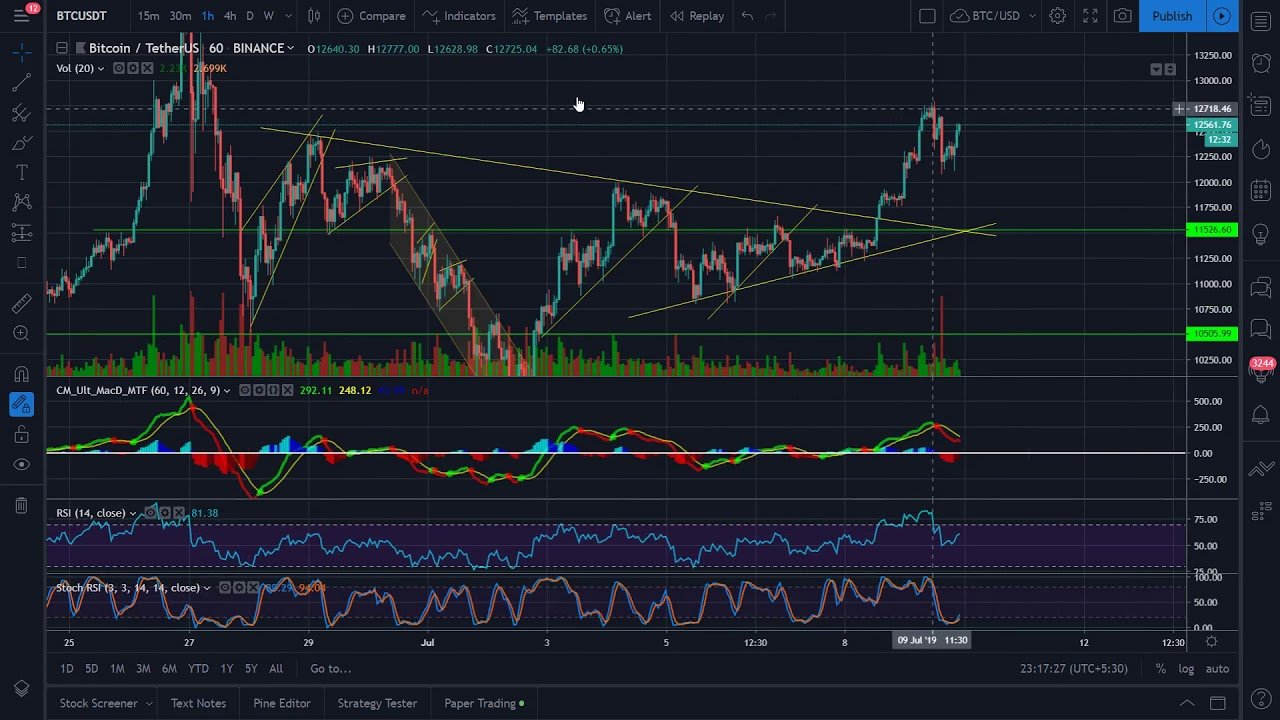Toggle the log price scale
This screenshot has height=720, width=1280.
pyautogui.click(x=1186, y=669)
